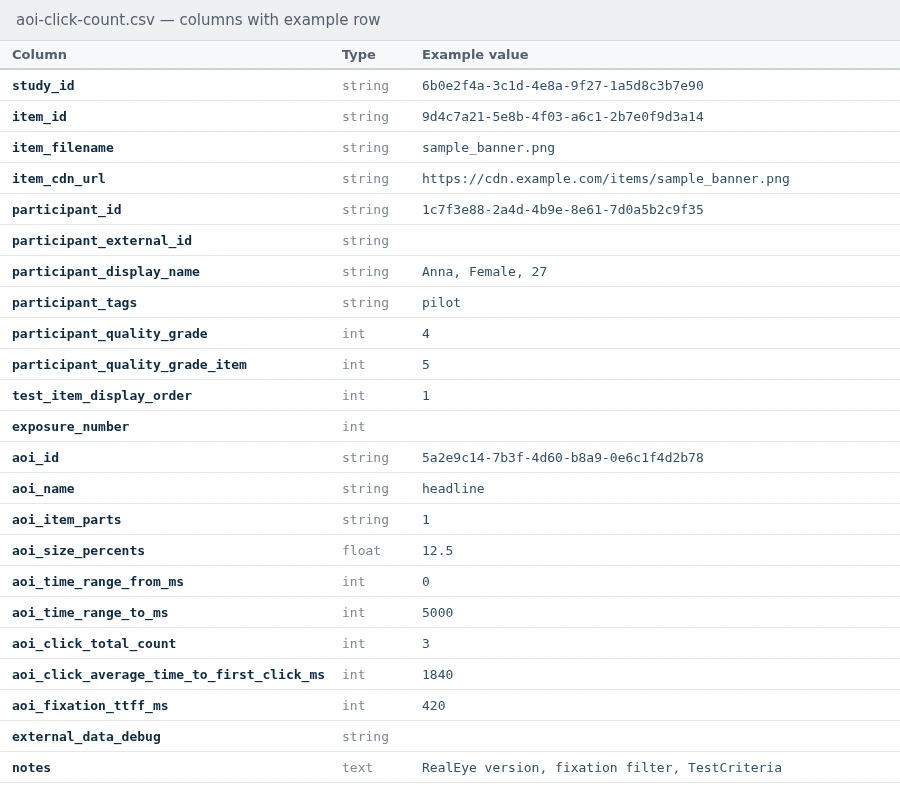This screenshot has width=900, height=800.
Task: Select the 'notes' column name
Action: click(31, 767)
